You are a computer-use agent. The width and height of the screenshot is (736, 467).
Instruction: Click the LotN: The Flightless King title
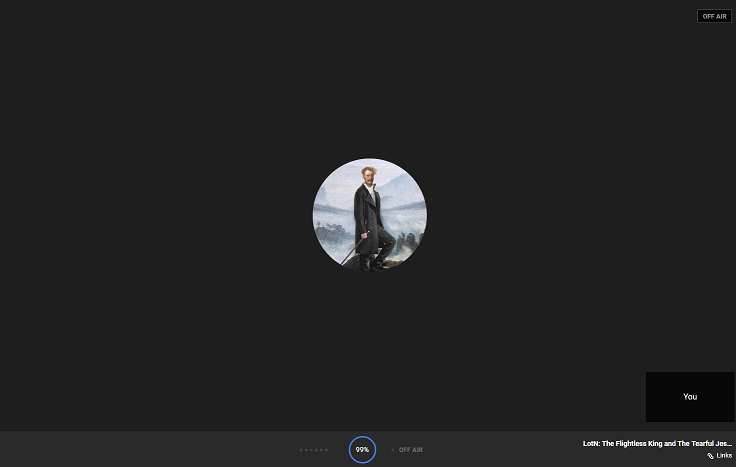pos(657,444)
